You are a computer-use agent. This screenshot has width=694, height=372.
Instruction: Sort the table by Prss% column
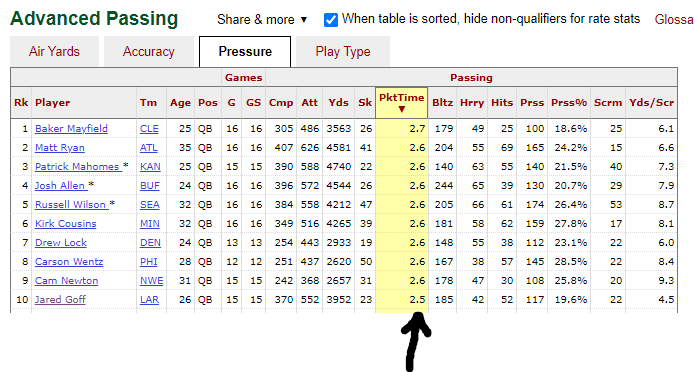click(569, 103)
